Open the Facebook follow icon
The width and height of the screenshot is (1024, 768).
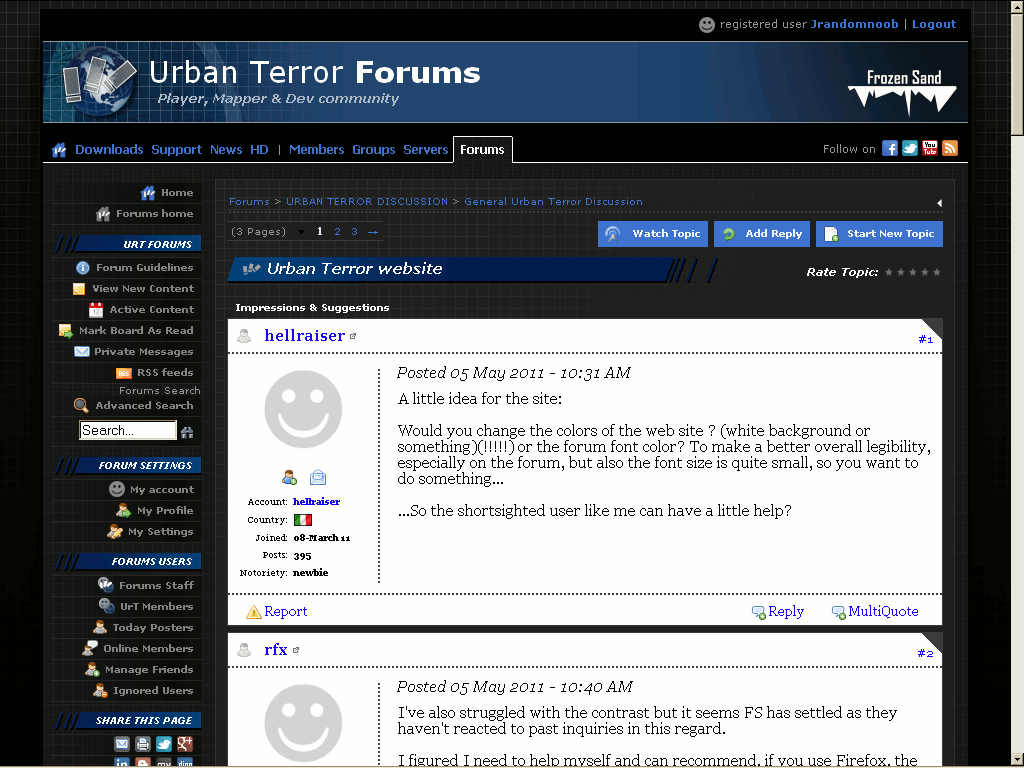click(x=889, y=148)
